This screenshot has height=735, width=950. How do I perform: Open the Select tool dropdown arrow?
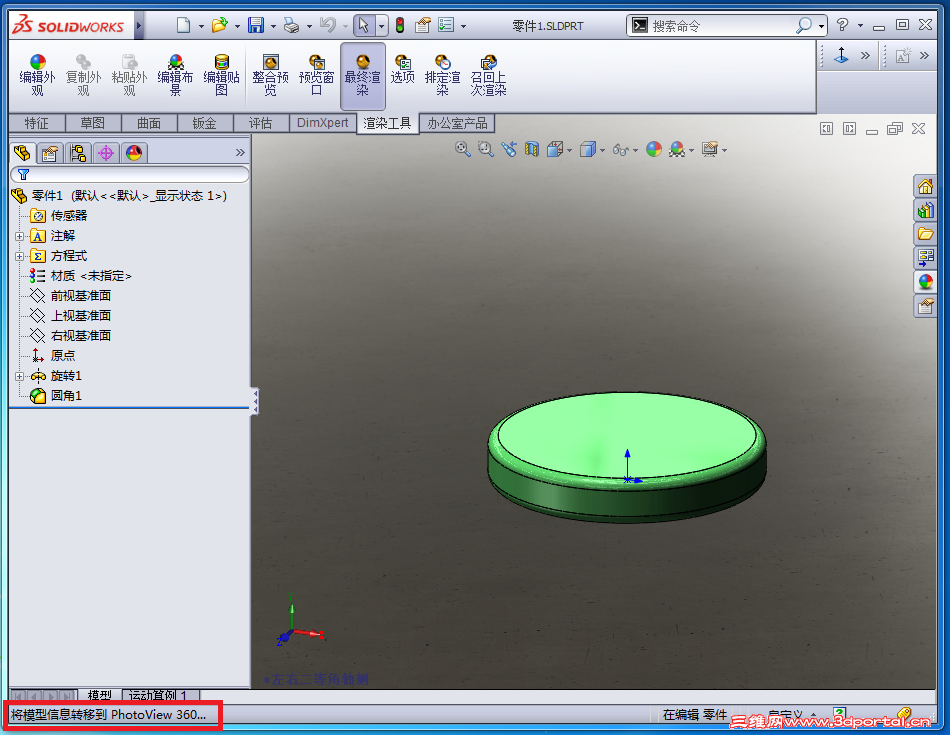(x=381, y=26)
